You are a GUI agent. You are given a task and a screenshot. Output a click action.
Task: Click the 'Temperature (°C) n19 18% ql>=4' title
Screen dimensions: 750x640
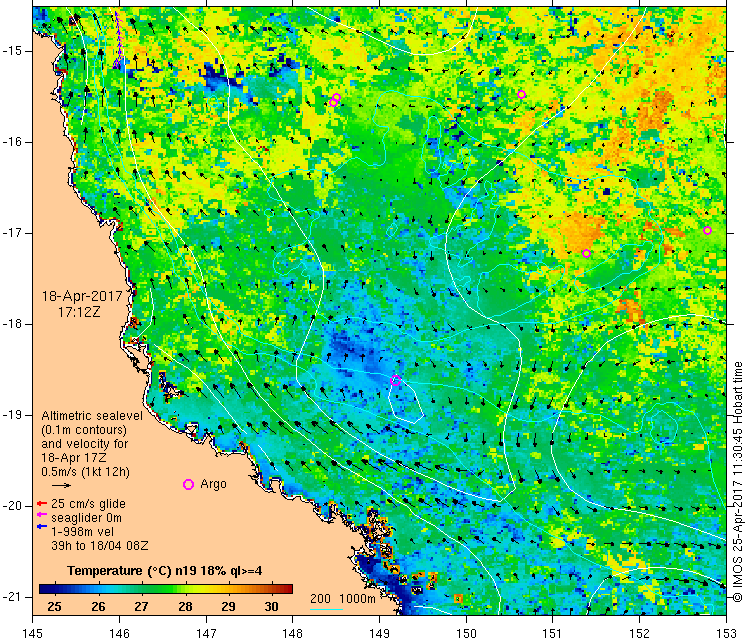click(x=165, y=571)
